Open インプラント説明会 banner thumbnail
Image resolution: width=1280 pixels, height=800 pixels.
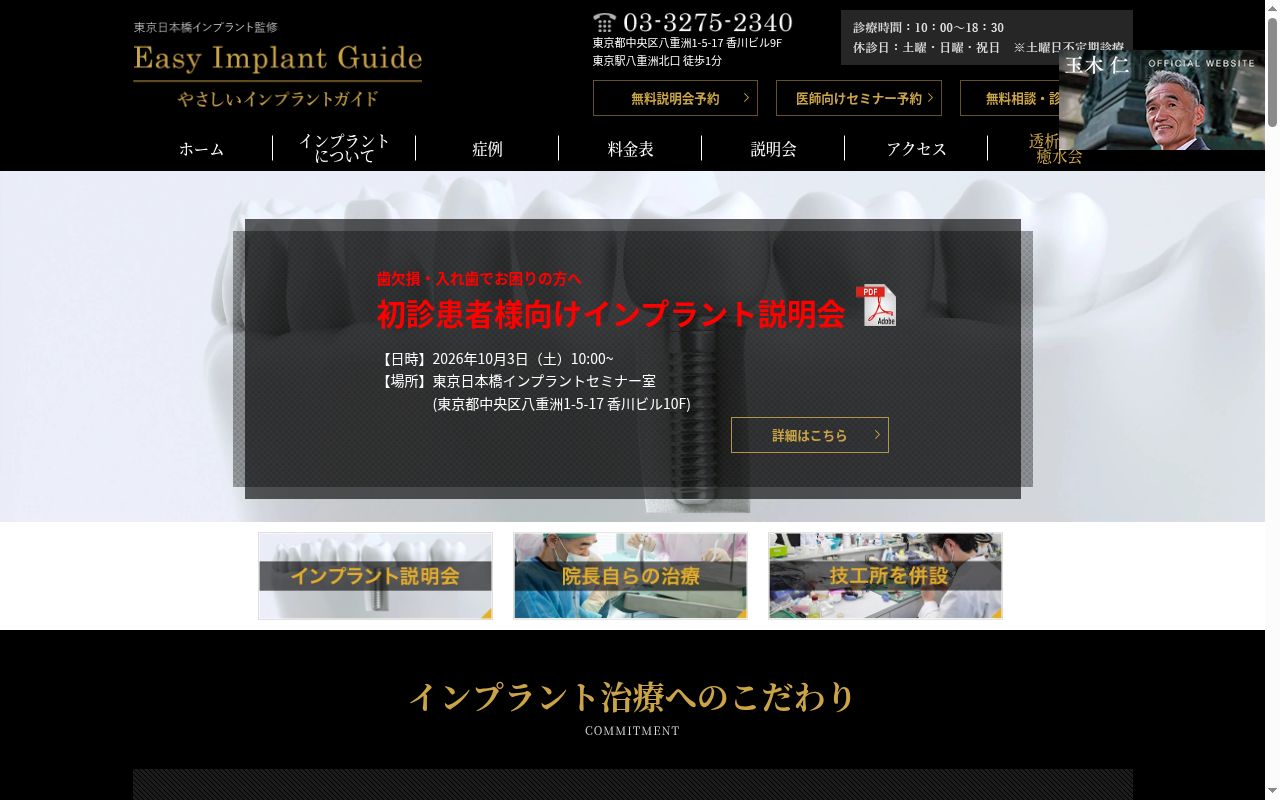[375, 576]
